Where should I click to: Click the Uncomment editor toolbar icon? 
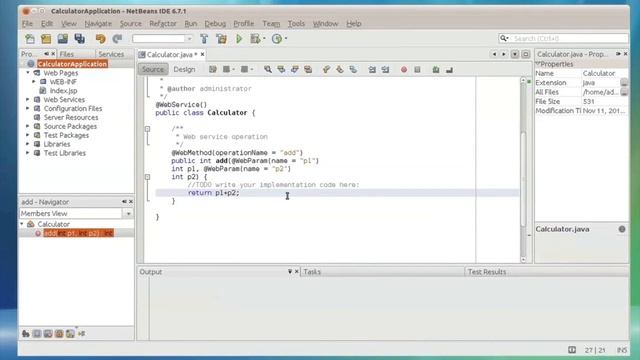(x=449, y=70)
